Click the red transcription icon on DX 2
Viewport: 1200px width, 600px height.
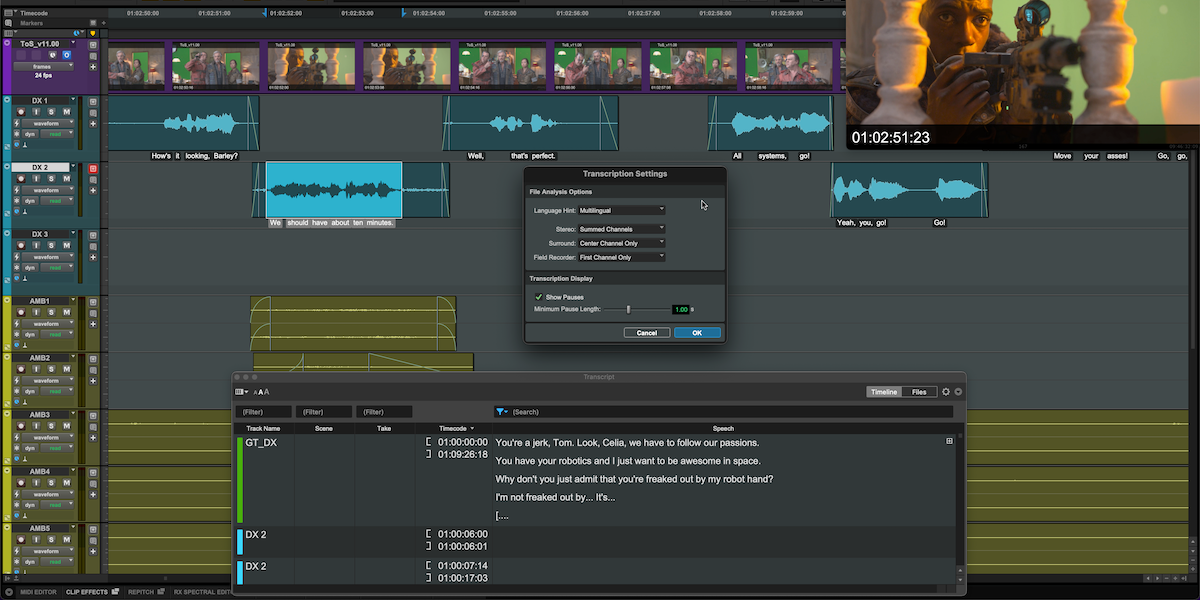click(93, 169)
